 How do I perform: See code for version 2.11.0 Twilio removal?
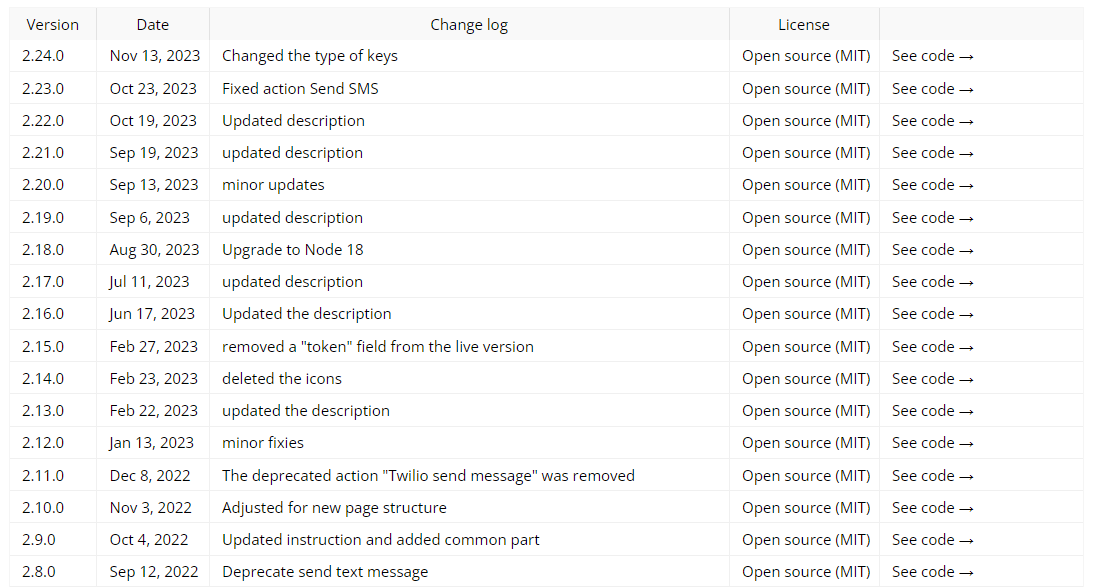[932, 476]
